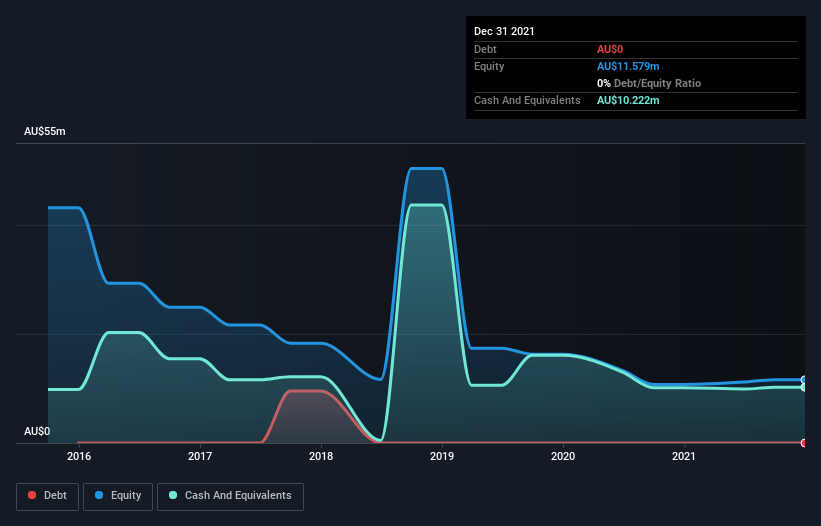This screenshot has height=526, width=821.
Task: Click the teal Cash legend dot
Action: (173, 495)
